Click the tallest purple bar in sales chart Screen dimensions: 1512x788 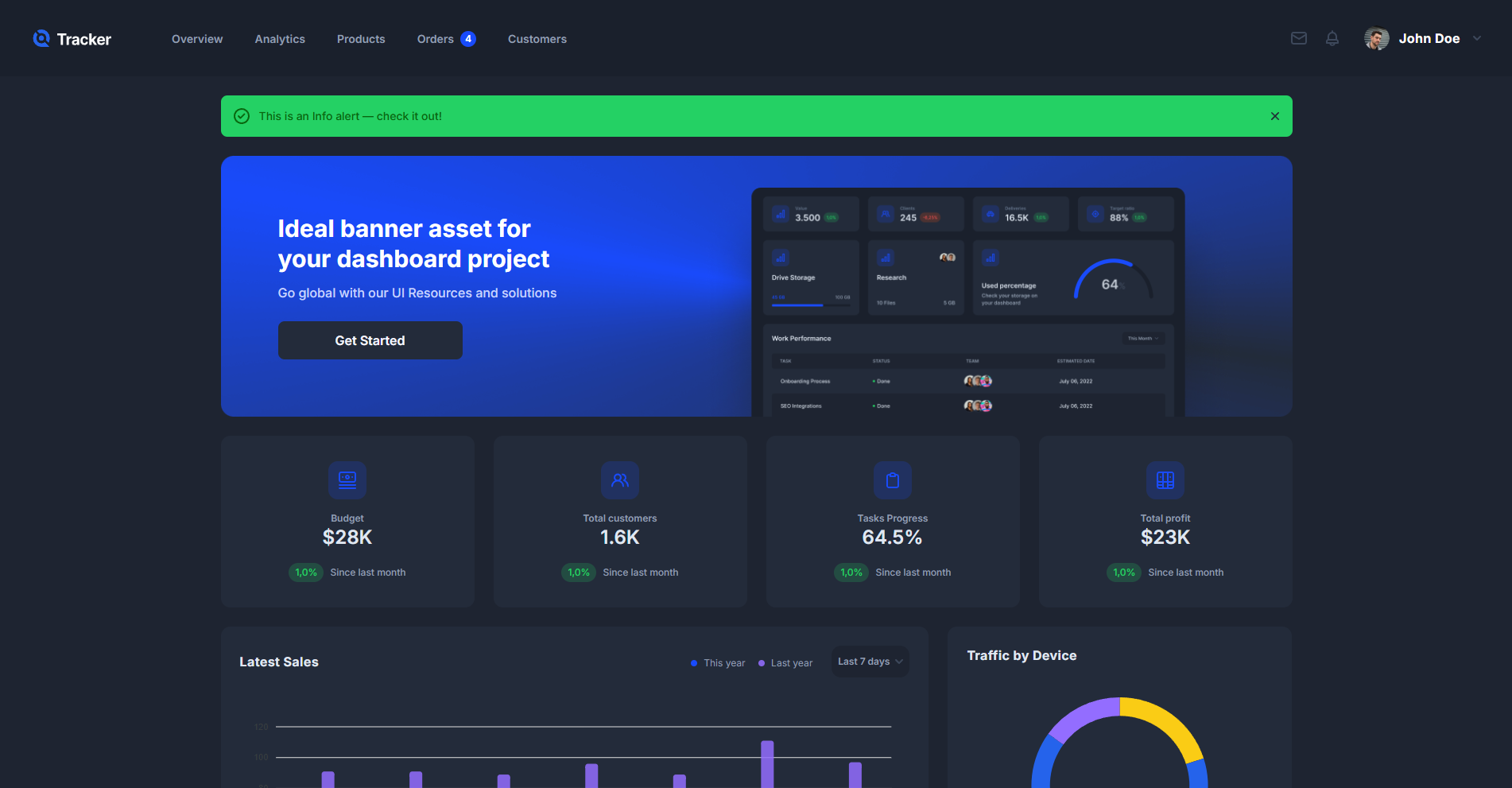point(767,764)
